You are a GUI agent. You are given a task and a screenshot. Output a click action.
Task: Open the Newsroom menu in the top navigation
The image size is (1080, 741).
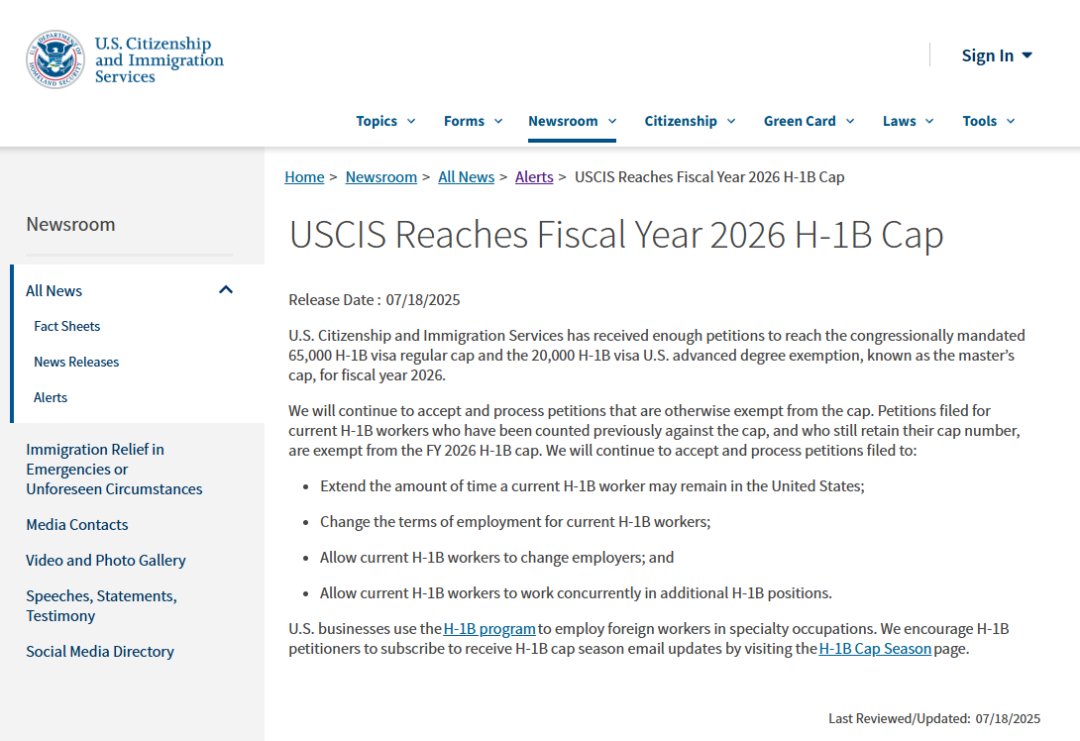(x=571, y=121)
